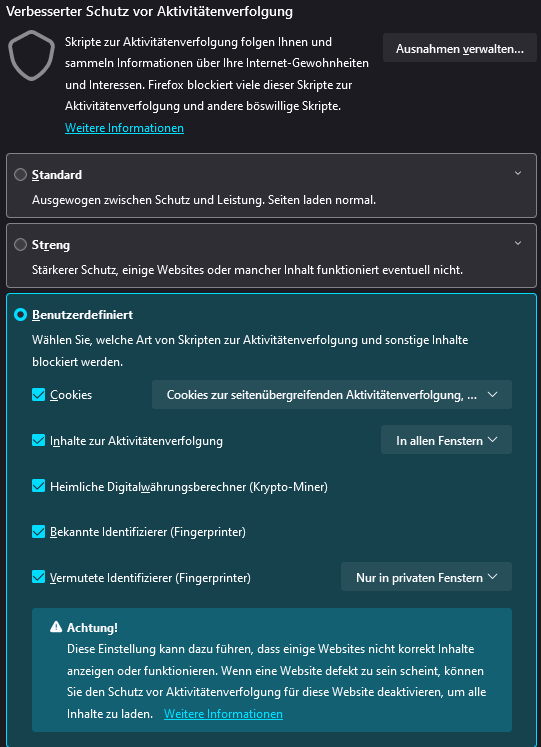Open Weitere Informationen link under the description
Image resolution: width=541 pixels, height=747 pixels.
tap(124, 128)
